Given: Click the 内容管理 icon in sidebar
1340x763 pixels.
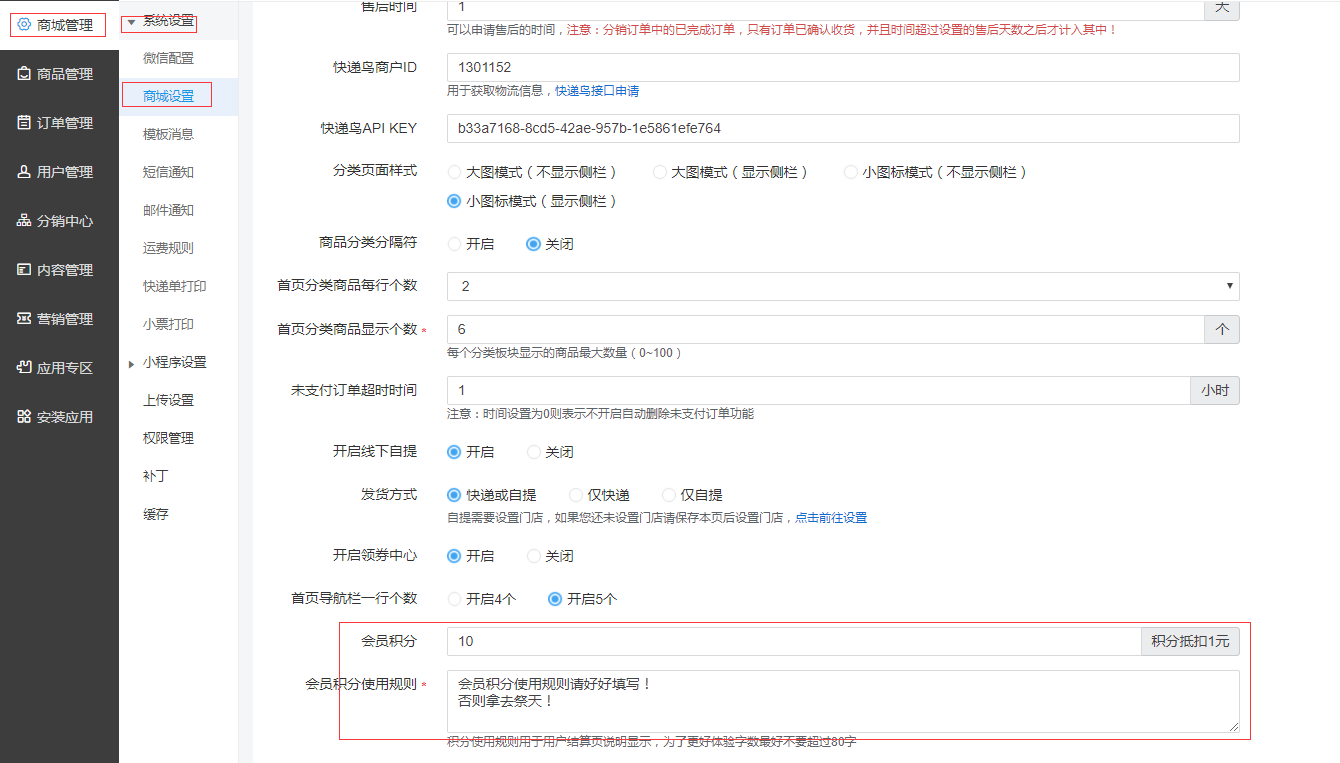Looking at the screenshot, I should point(24,270).
